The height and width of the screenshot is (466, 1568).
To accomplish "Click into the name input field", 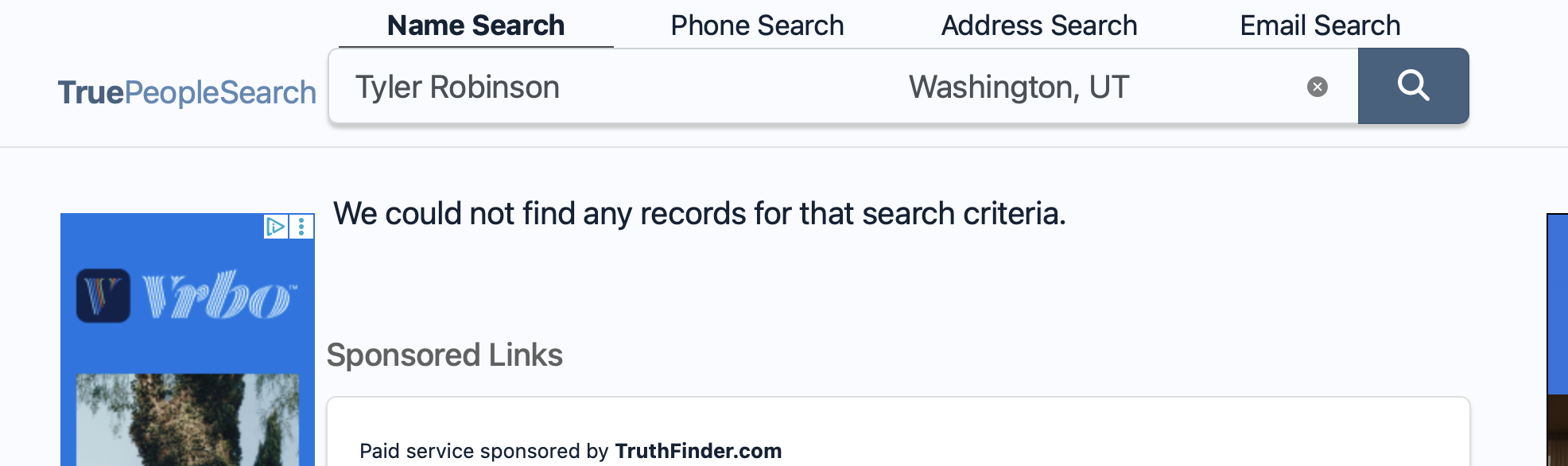I will pyautogui.click(x=604, y=87).
